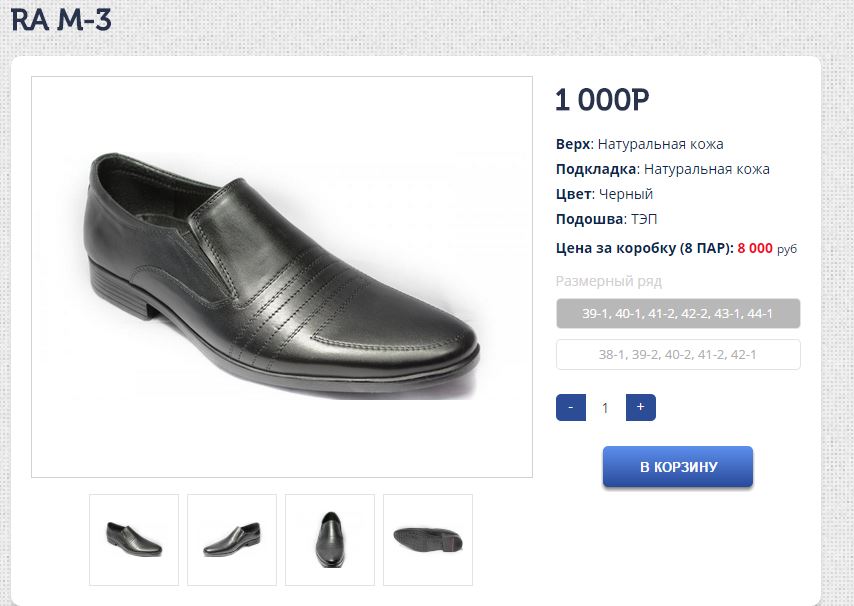Viewport: 854px width, 606px height.
Task: Click the RA M-3 product title
Action: pyautogui.click(x=61, y=19)
